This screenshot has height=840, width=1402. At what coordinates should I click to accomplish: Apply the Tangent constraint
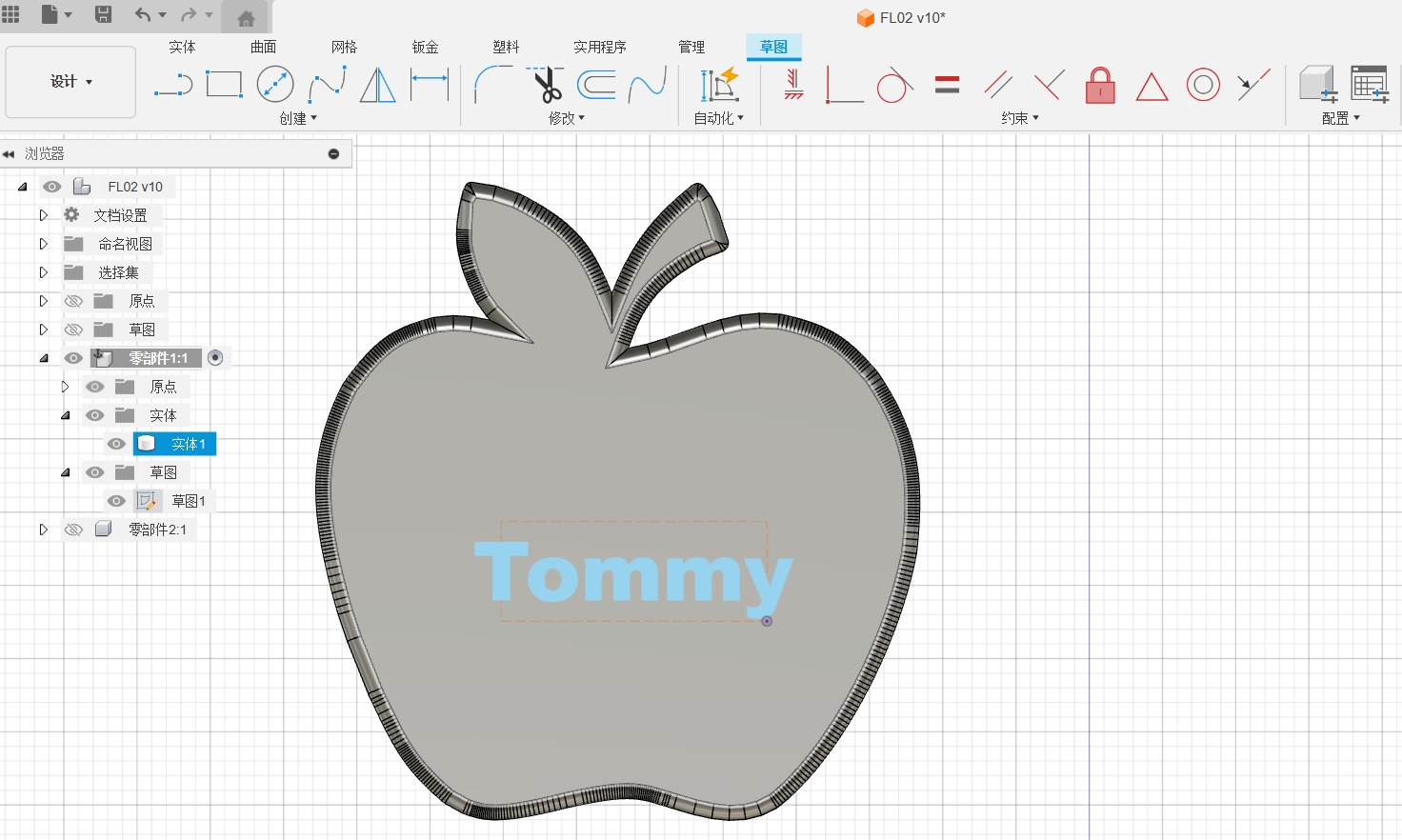(x=895, y=85)
